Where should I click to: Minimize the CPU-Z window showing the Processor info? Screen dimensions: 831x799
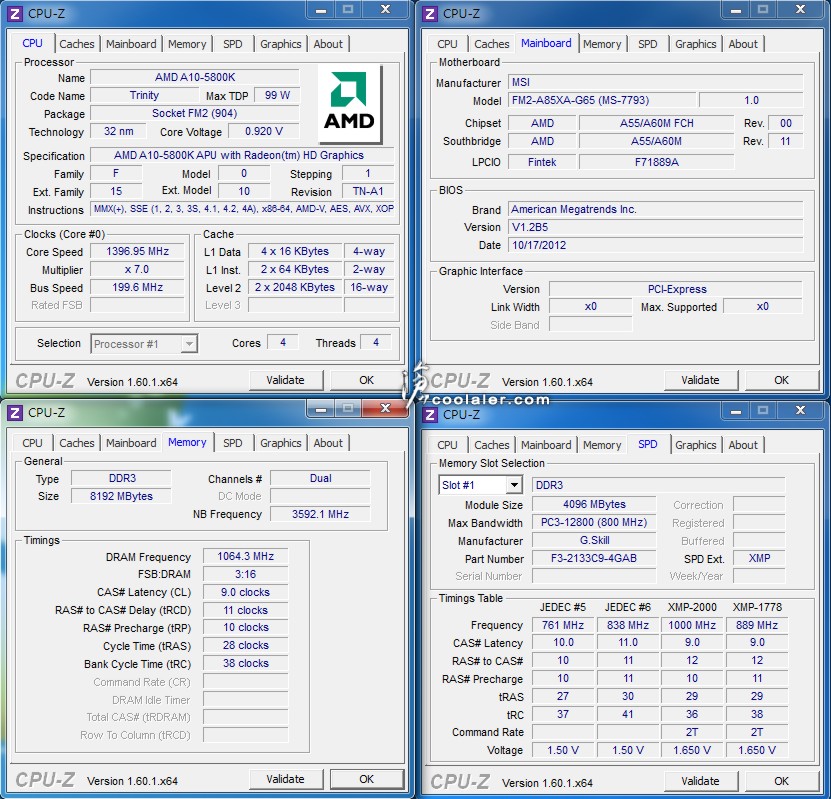point(318,10)
